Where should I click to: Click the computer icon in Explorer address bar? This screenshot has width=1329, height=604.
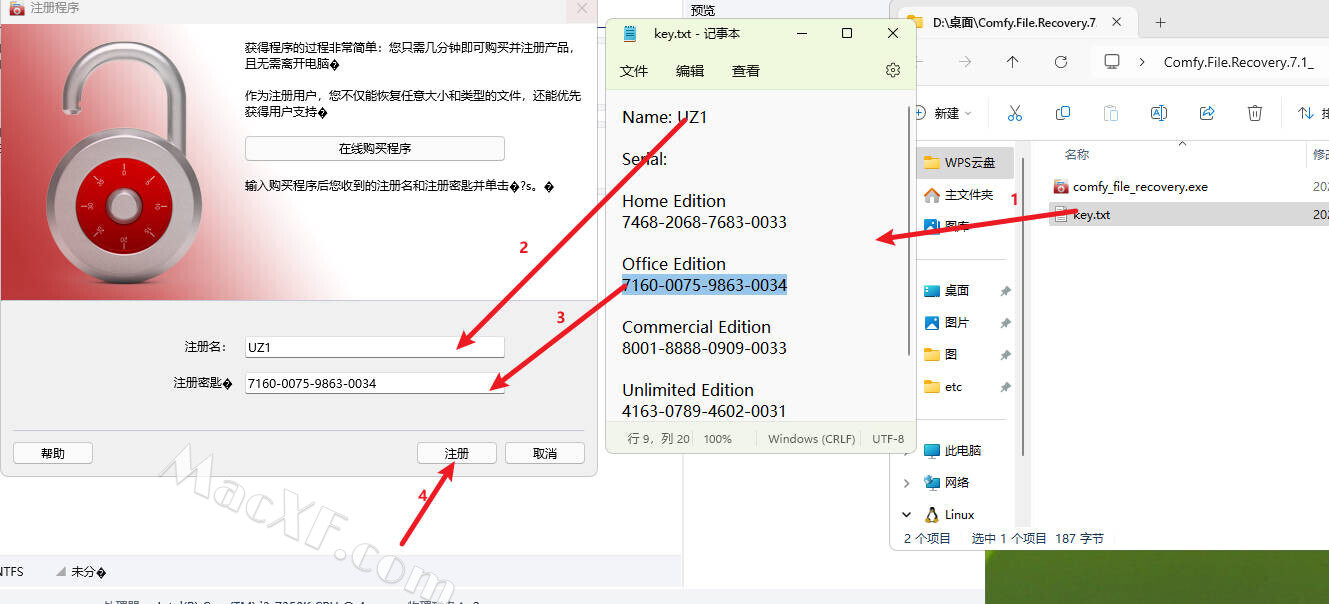click(x=1112, y=62)
